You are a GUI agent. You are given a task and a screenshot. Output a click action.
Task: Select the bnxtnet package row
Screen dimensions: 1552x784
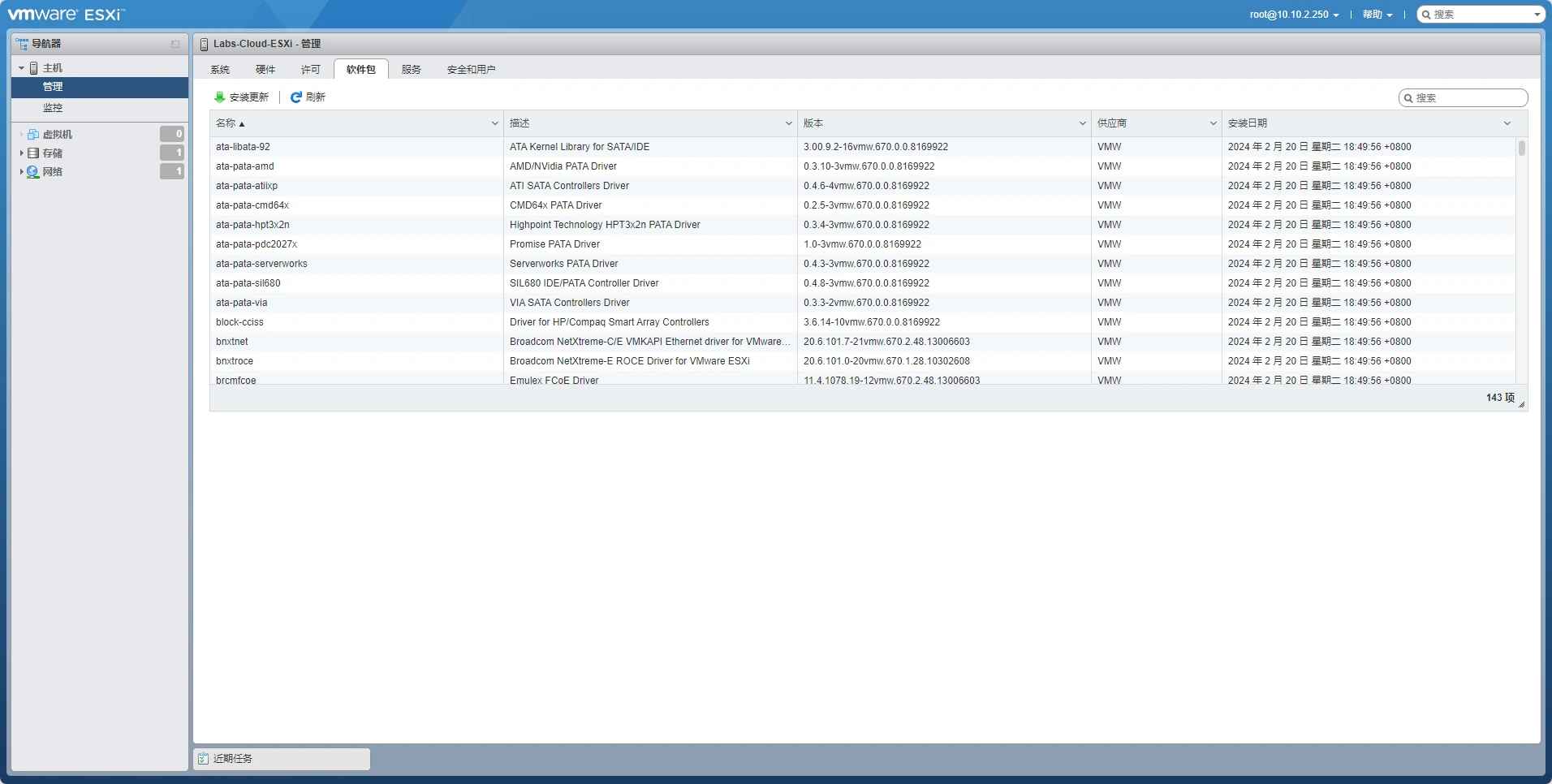pos(357,342)
